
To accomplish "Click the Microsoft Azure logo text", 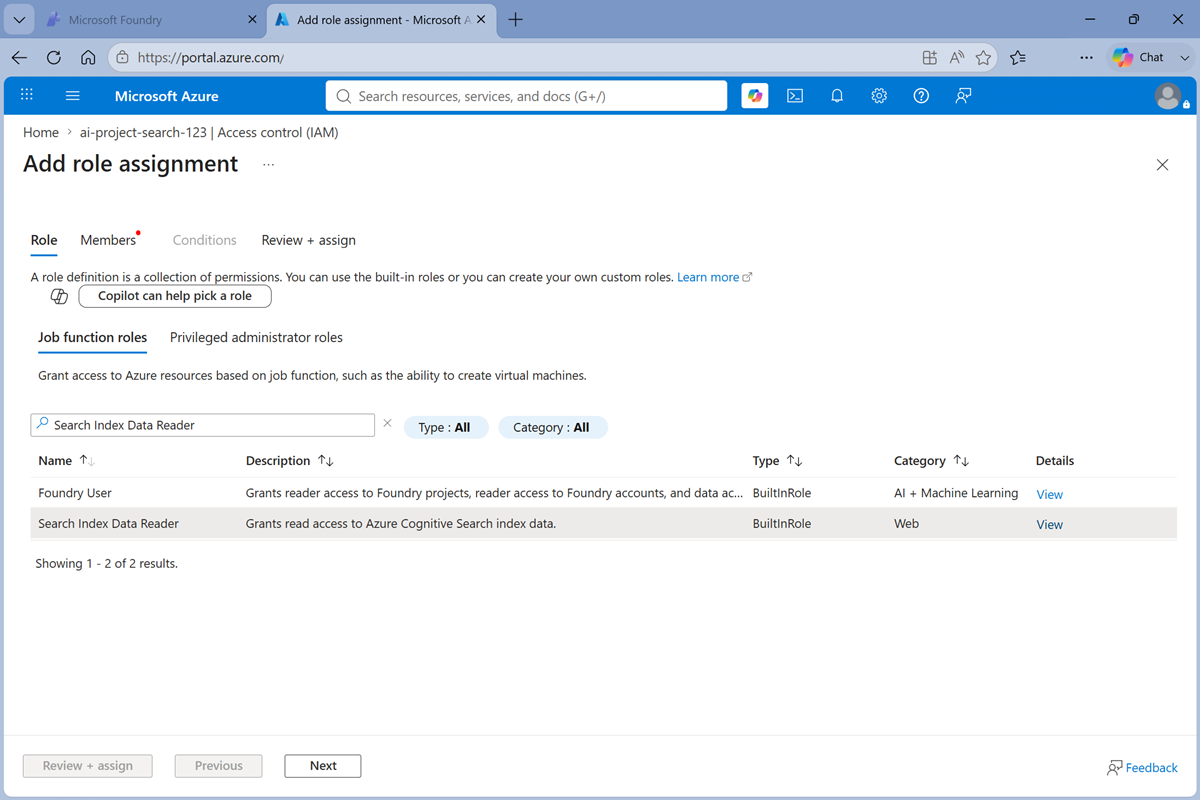I will 167,96.
